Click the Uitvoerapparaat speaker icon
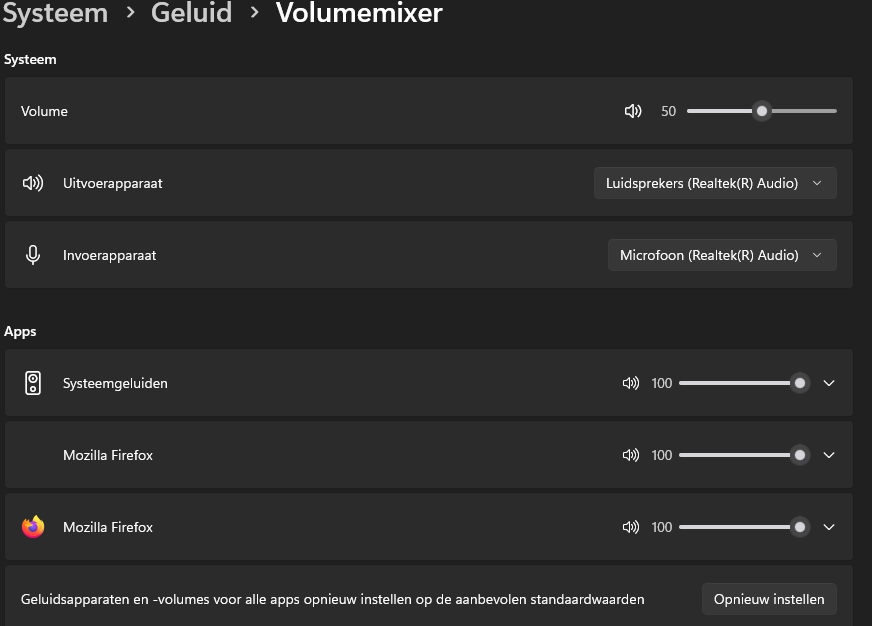This screenshot has height=626, width=872. [x=33, y=183]
